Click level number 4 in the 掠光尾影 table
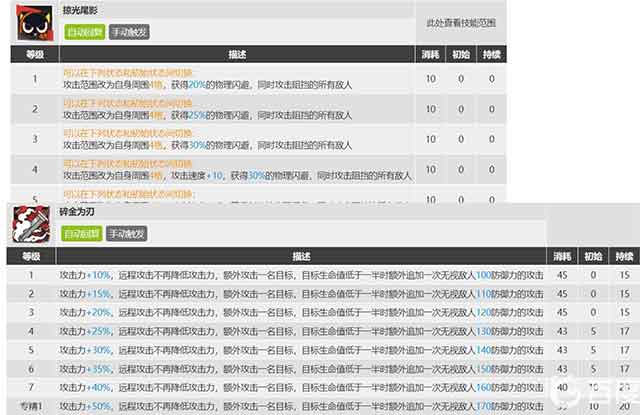This screenshot has height=415, width=640. (x=35, y=169)
